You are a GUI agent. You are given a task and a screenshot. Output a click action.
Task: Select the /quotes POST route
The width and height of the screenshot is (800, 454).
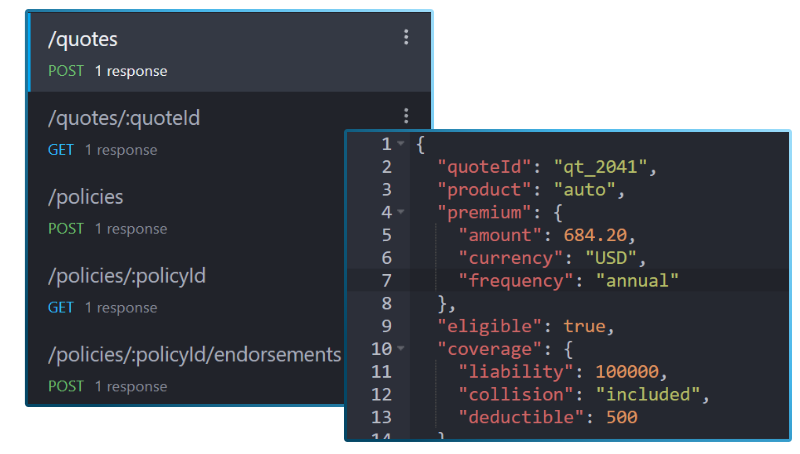(230, 53)
